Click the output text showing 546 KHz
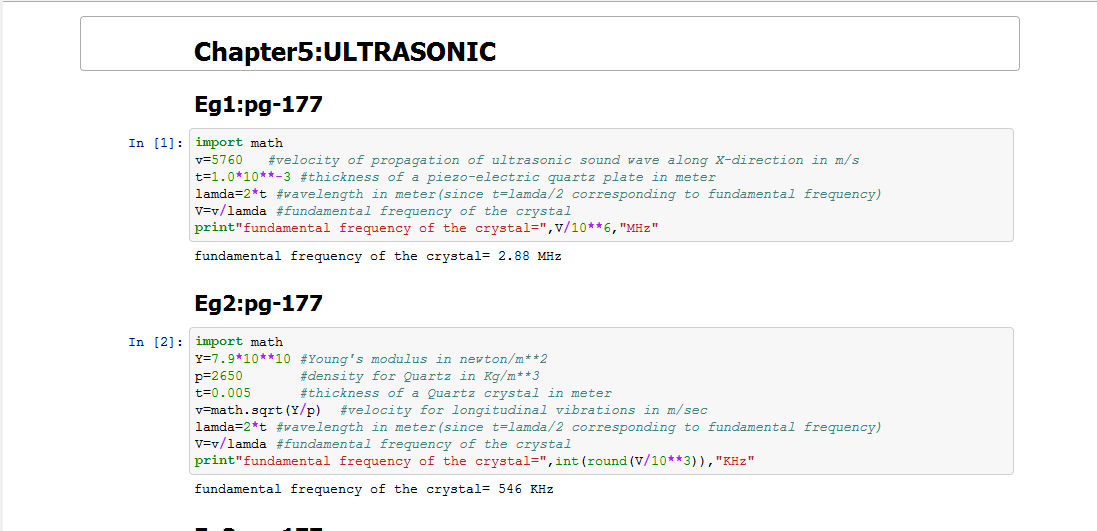This screenshot has width=1097, height=531. point(373,490)
